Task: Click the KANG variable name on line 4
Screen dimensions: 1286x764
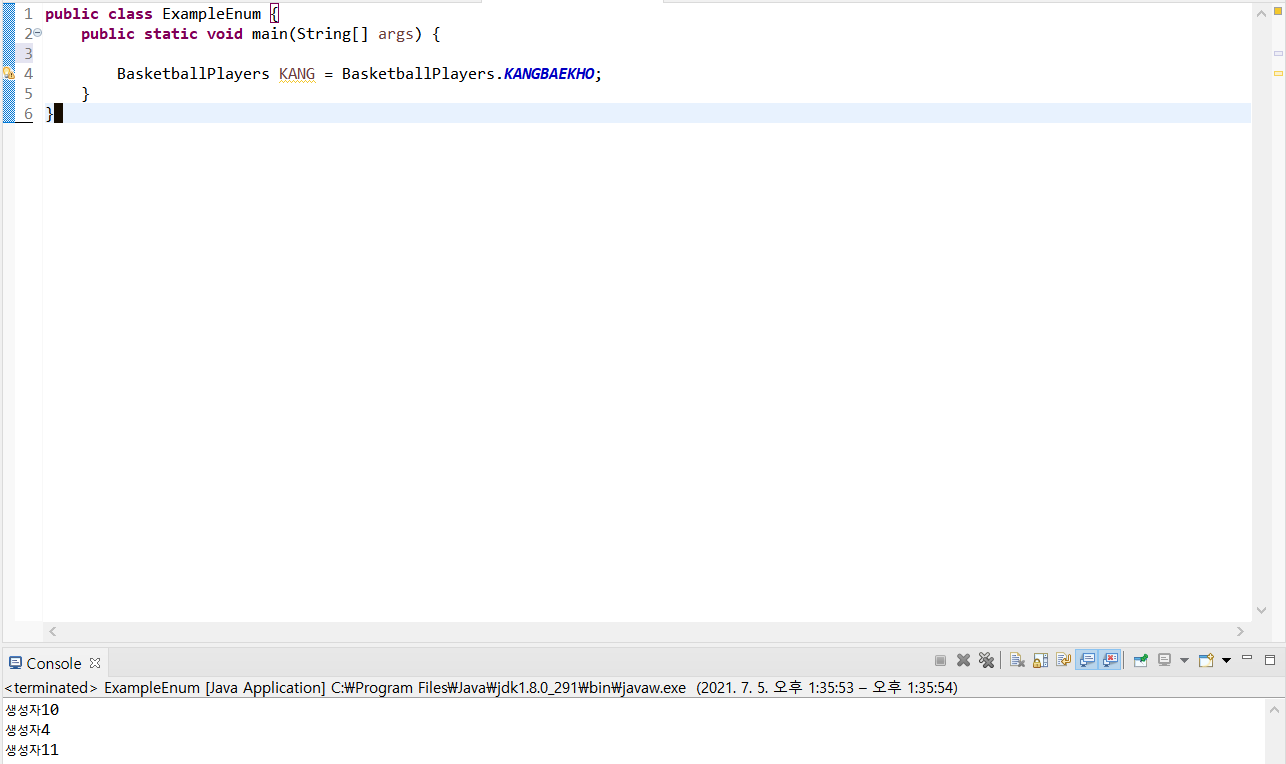Action: click(x=297, y=74)
